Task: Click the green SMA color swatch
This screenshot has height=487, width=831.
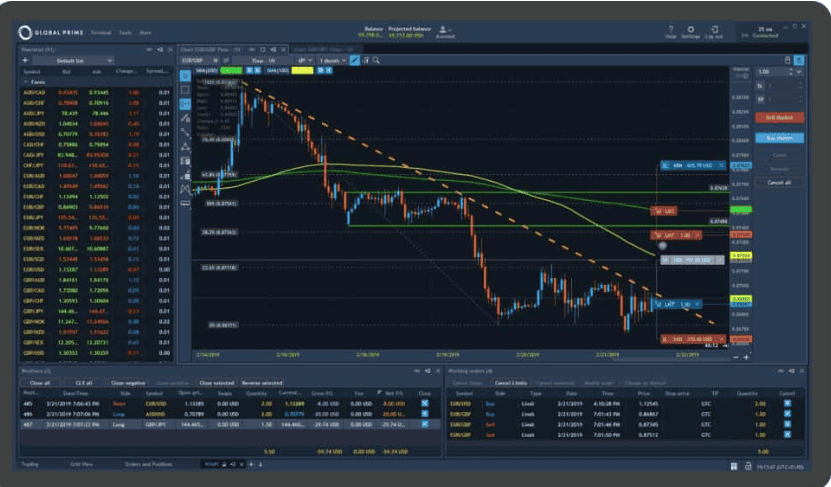Action: tap(229, 72)
